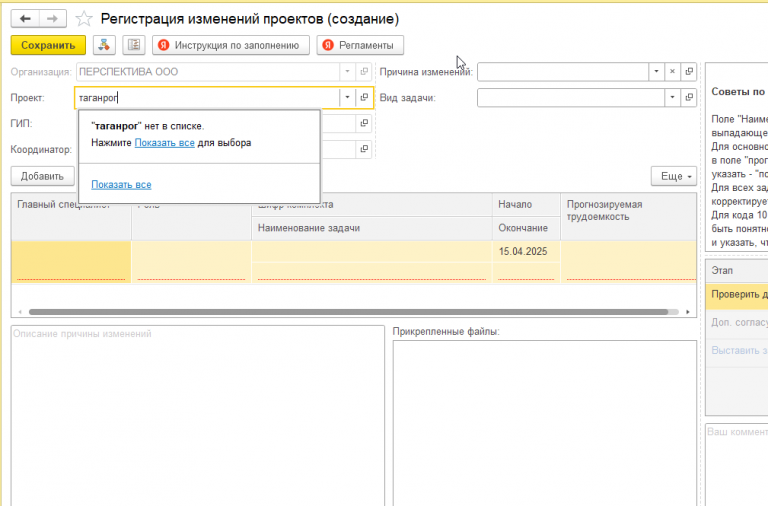
Task: Save the document with Сохранить
Action: (48, 45)
